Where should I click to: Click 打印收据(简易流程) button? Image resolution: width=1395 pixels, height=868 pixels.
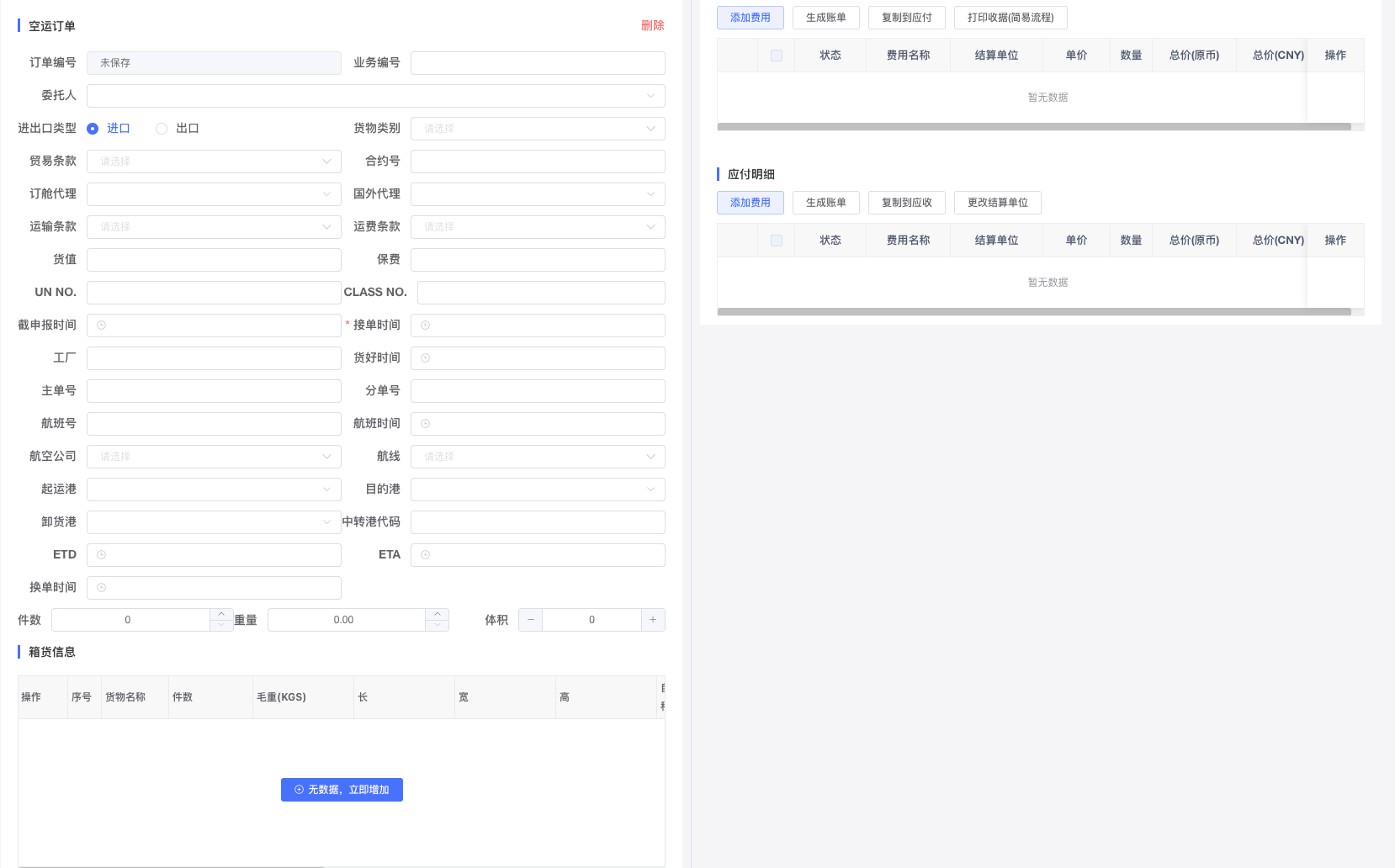point(1010,18)
